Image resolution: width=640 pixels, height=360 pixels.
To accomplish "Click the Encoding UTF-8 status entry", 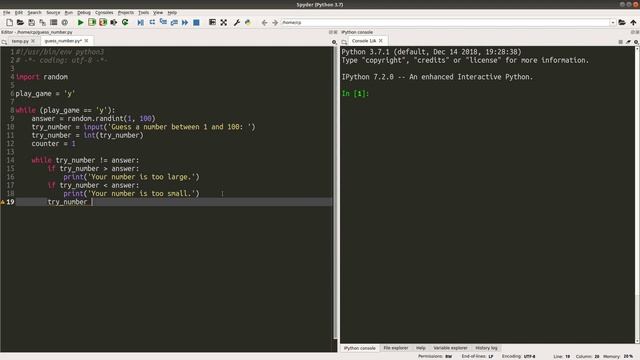I will tap(519, 356).
